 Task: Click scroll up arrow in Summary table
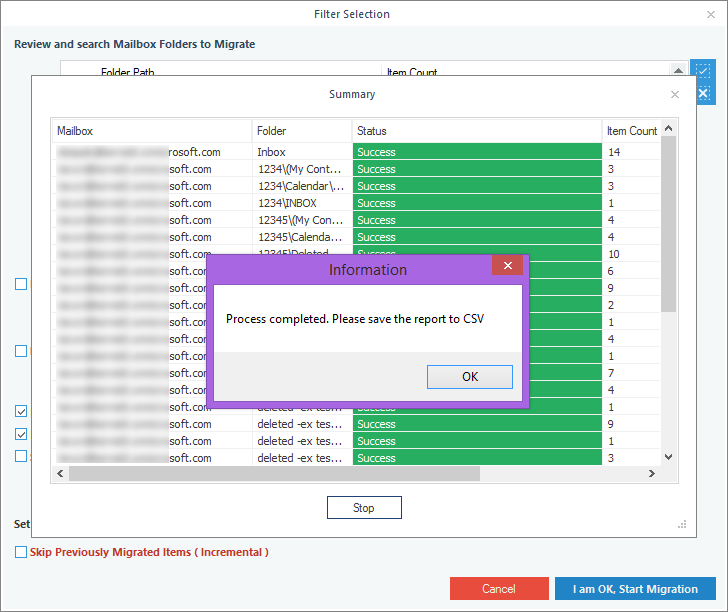(669, 128)
